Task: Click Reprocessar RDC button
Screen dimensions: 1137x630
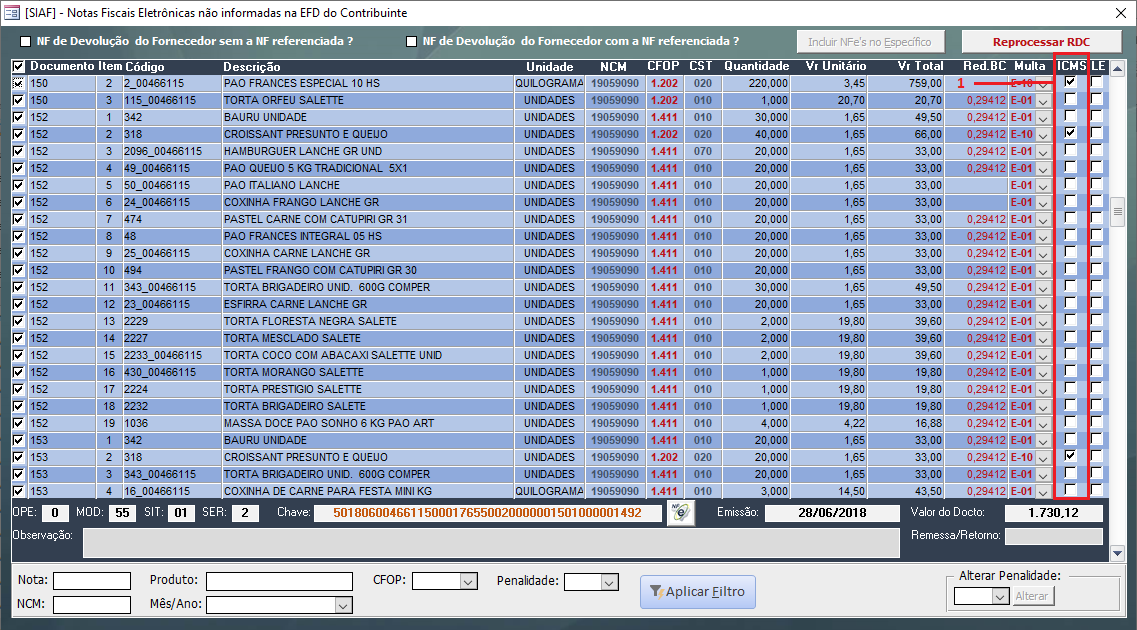Action: click(x=1041, y=42)
